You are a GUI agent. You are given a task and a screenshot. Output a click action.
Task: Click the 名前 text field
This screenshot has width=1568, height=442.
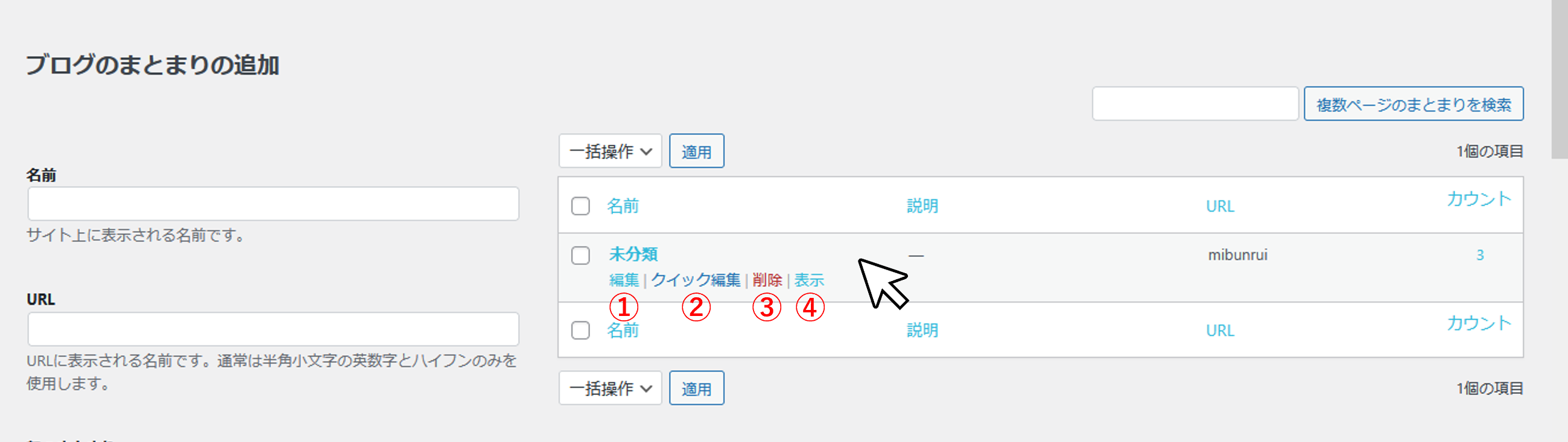(x=273, y=204)
